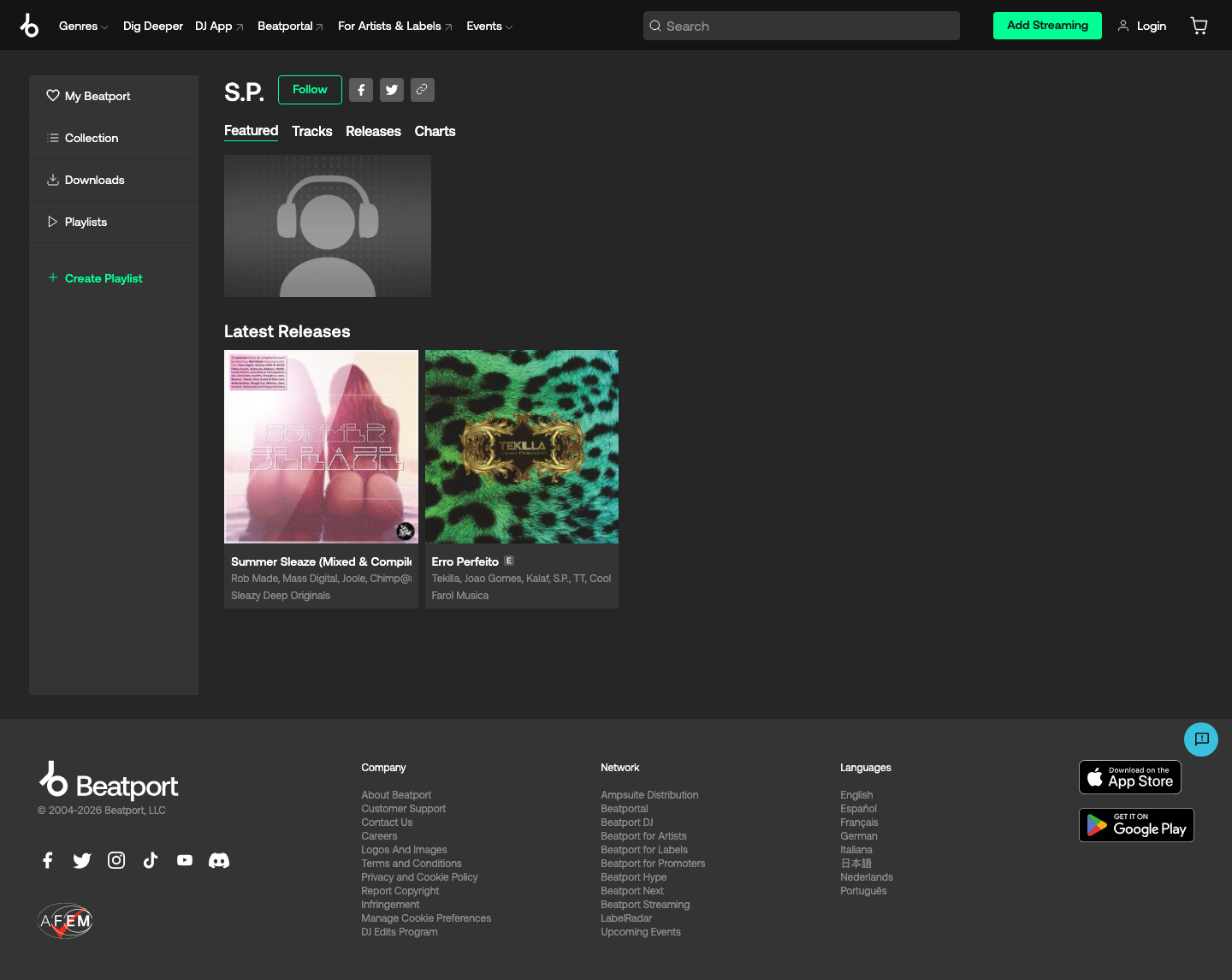Click the S.P. artist placeholder image
The height and width of the screenshot is (980, 1232).
328,226
